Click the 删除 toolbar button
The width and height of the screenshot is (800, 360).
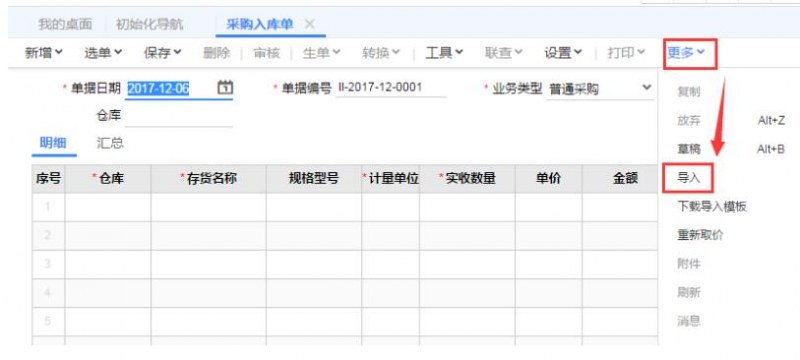click(x=216, y=53)
